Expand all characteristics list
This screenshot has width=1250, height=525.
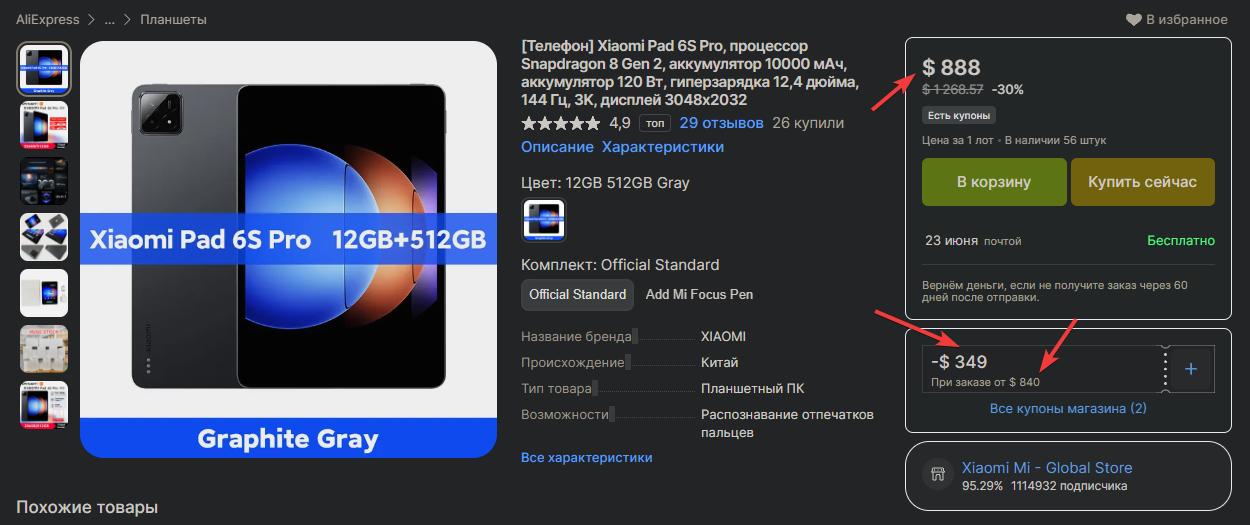click(x=586, y=457)
